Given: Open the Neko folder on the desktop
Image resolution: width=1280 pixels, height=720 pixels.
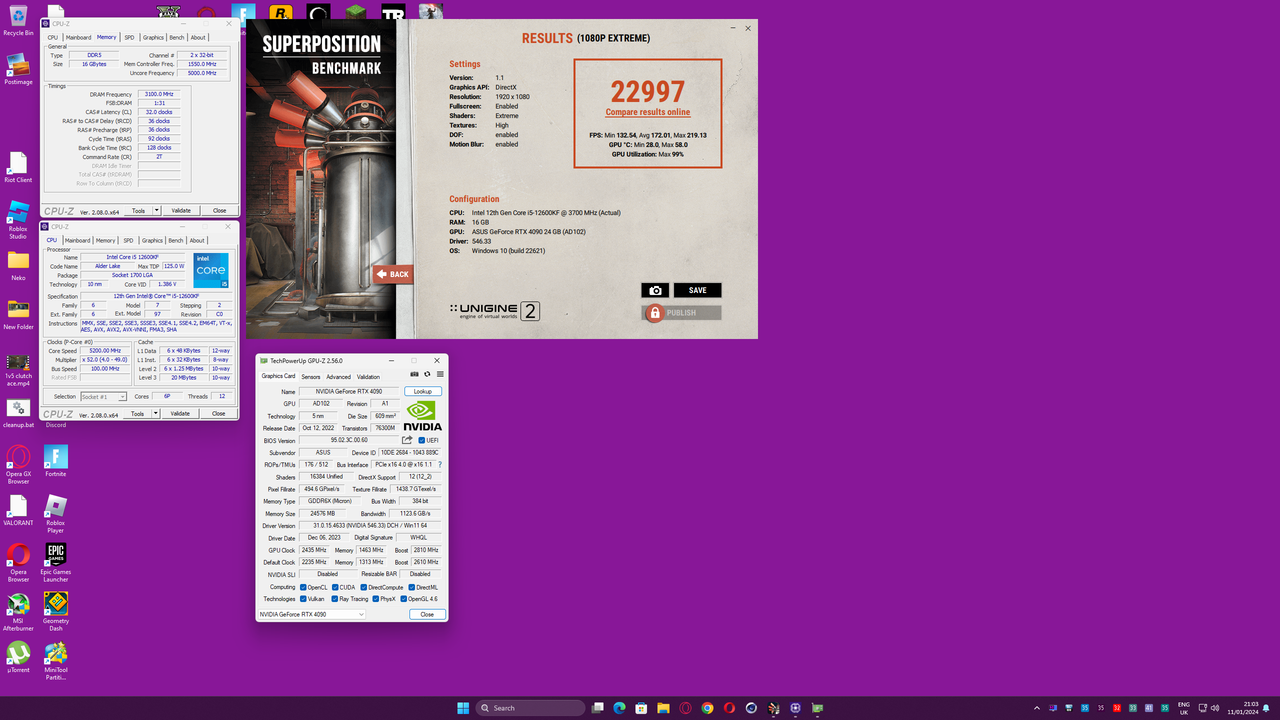Looking at the screenshot, I should pyautogui.click(x=18, y=265).
